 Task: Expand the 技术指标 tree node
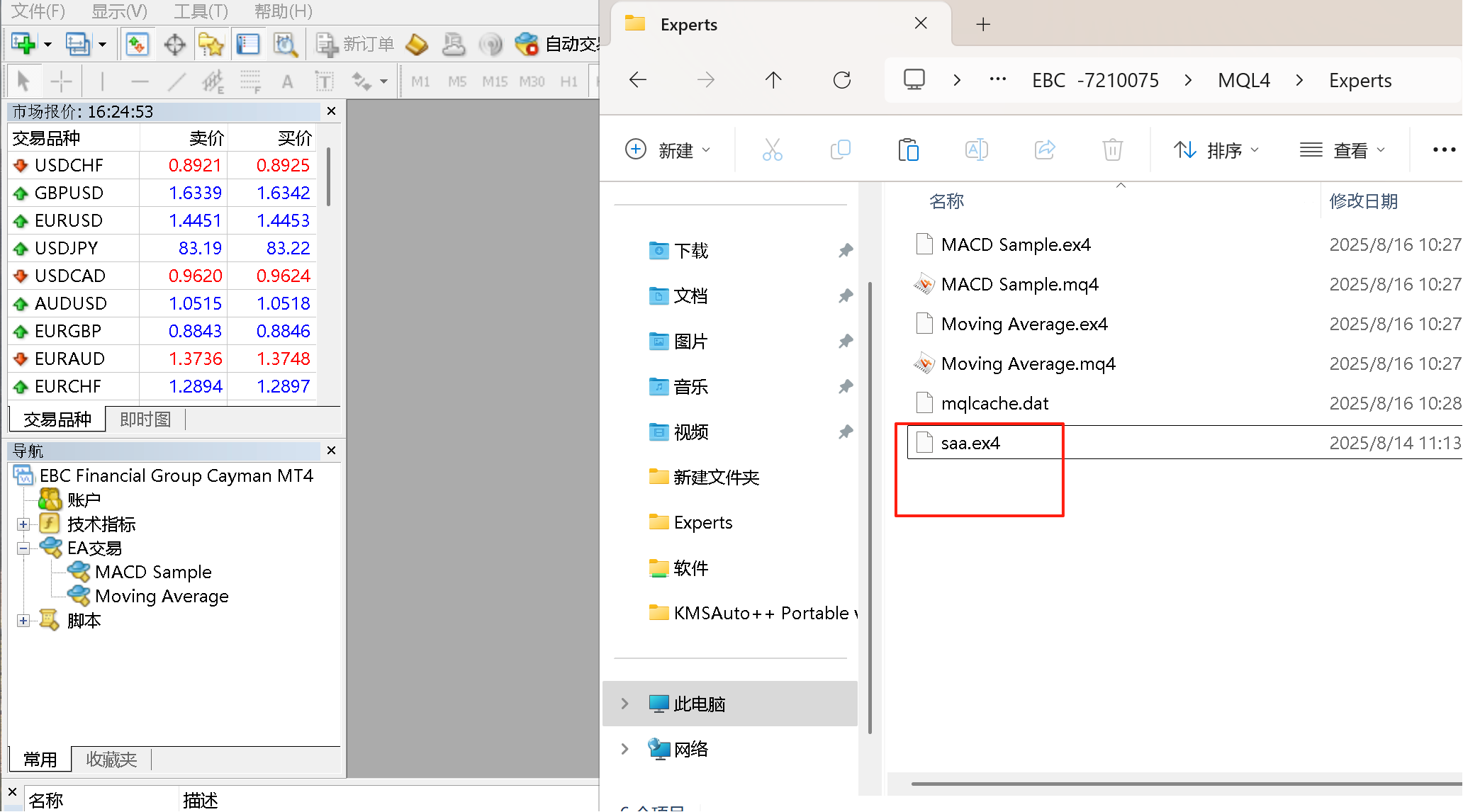click(23, 524)
